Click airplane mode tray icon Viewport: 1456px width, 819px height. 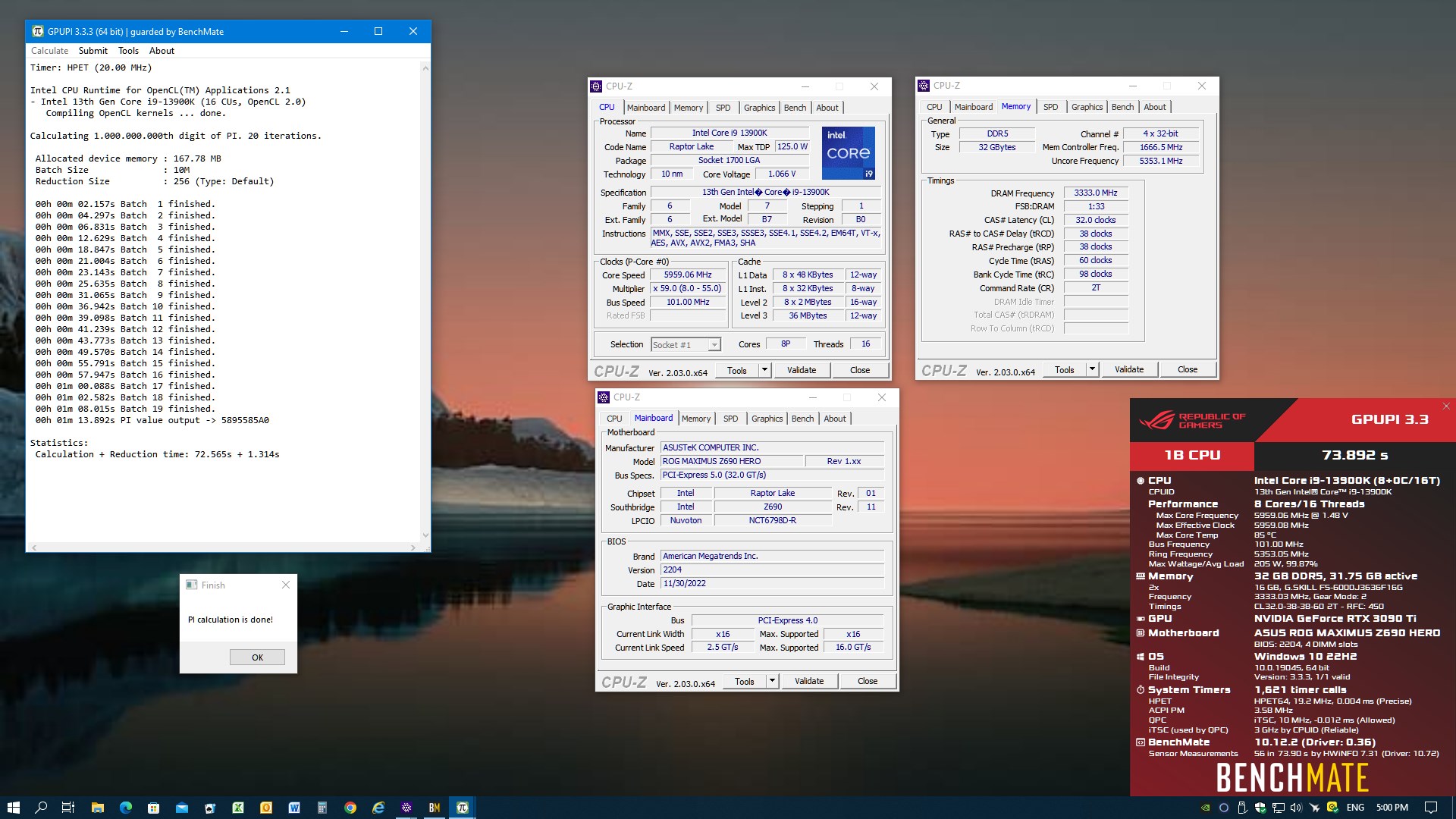point(1314,808)
